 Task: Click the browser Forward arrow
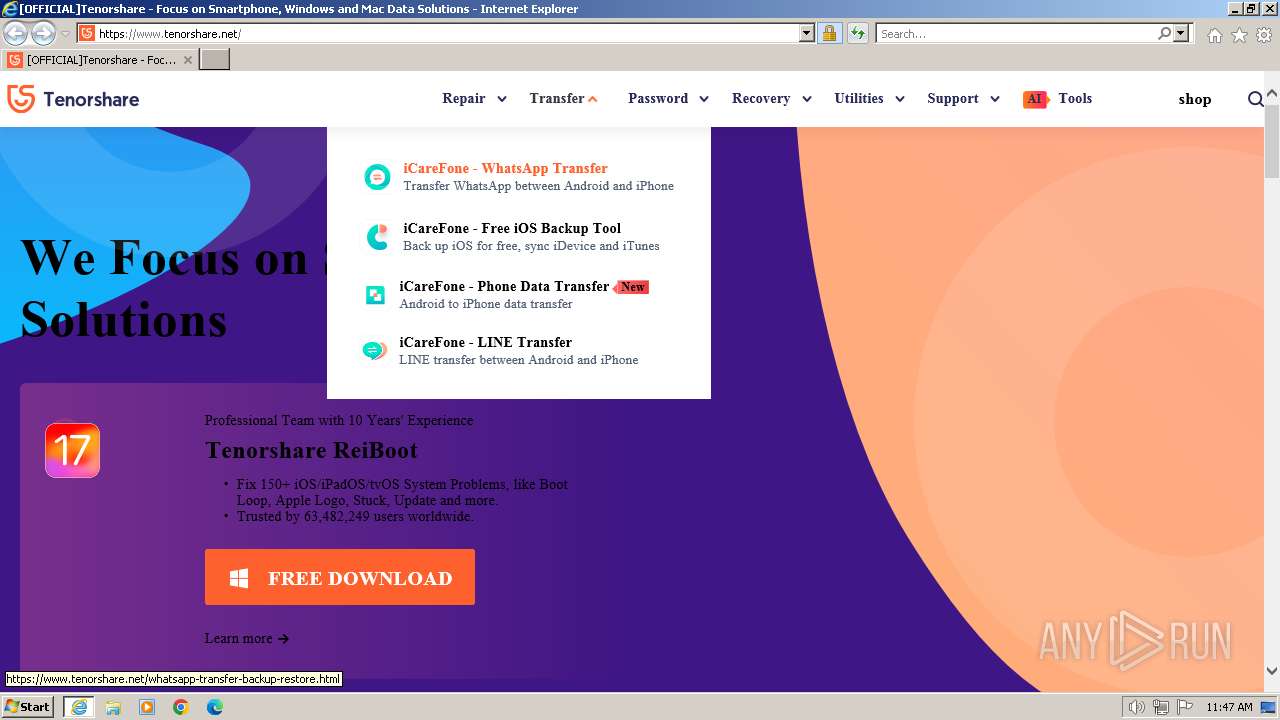pos(43,33)
